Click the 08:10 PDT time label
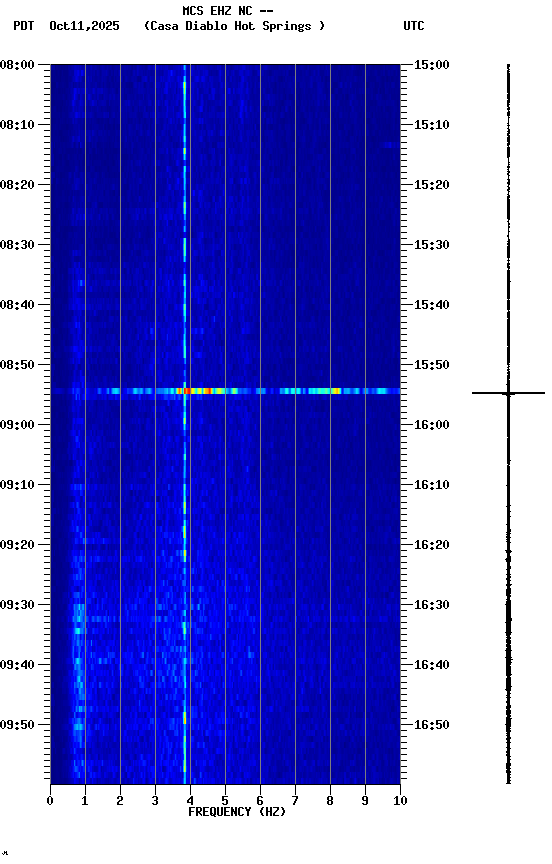 pyautogui.click(x=17, y=125)
